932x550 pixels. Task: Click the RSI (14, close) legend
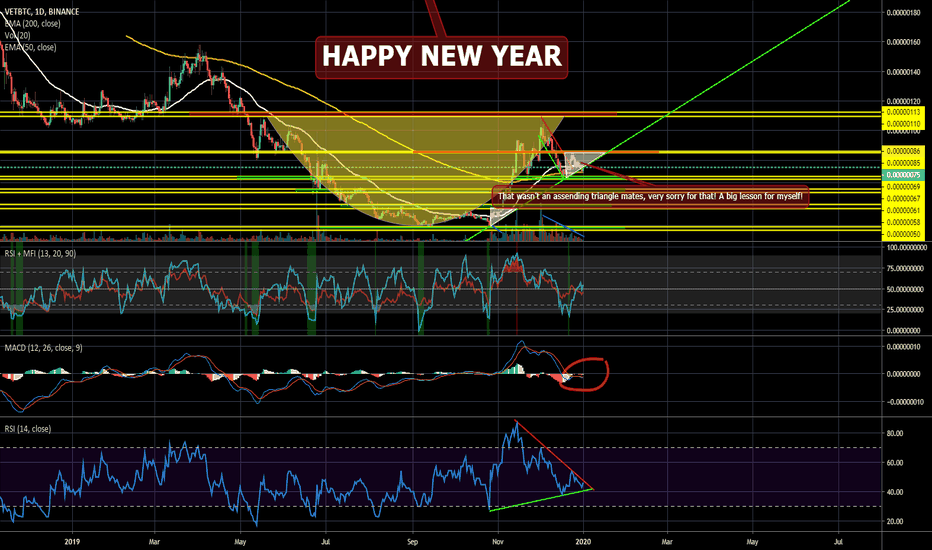(28, 429)
